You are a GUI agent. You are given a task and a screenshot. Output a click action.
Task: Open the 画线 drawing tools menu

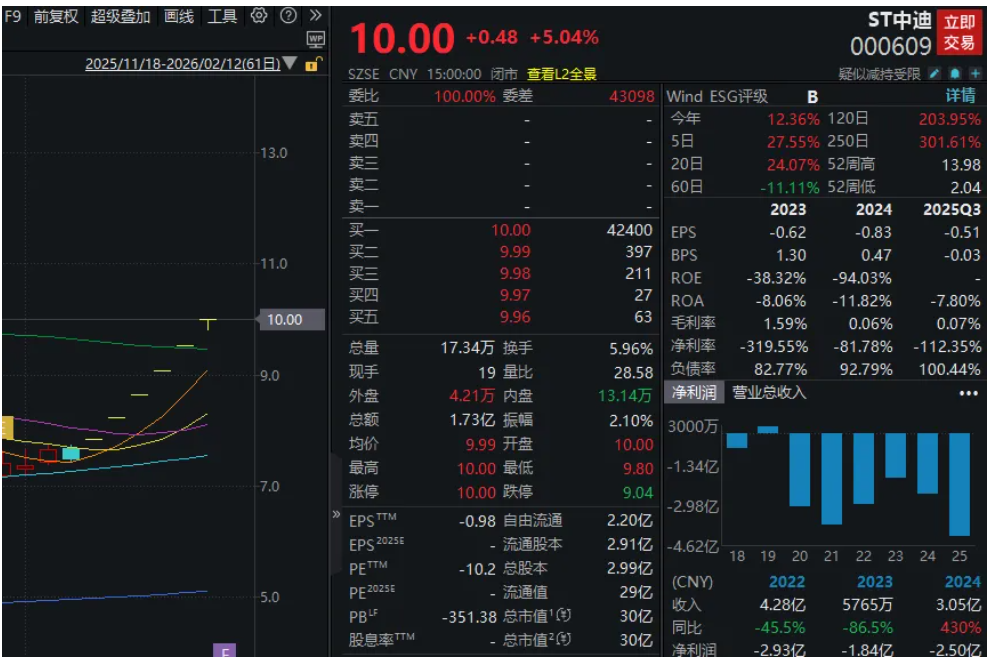[179, 16]
